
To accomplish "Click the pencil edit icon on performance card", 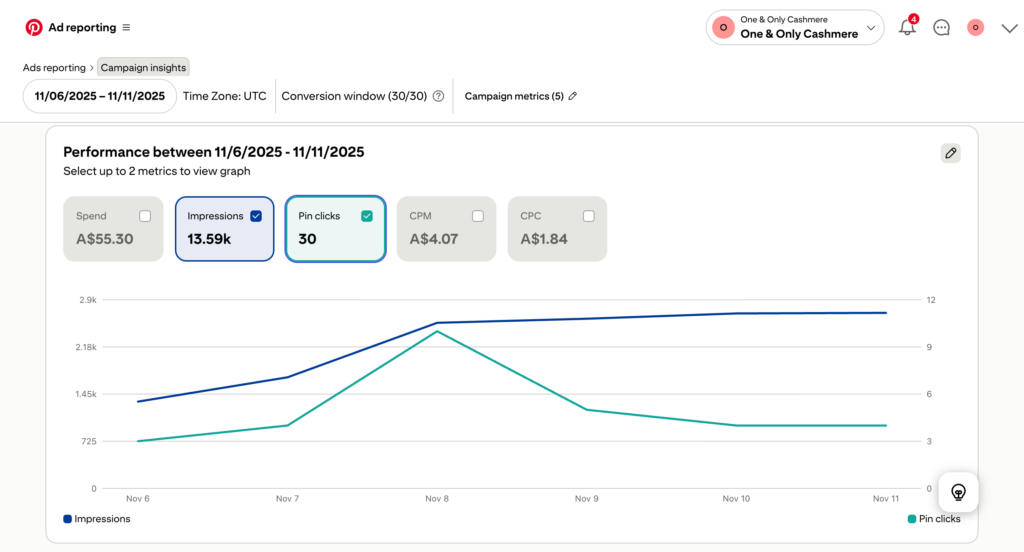I will click(x=950, y=153).
